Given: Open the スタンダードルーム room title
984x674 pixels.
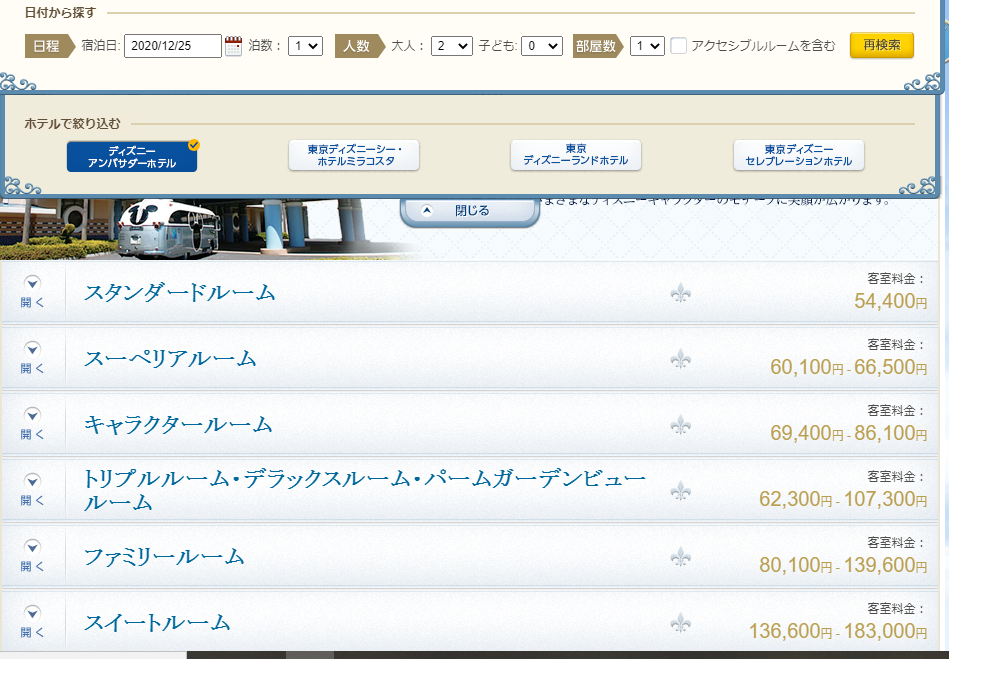Looking at the screenshot, I should pyautogui.click(x=179, y=292).
